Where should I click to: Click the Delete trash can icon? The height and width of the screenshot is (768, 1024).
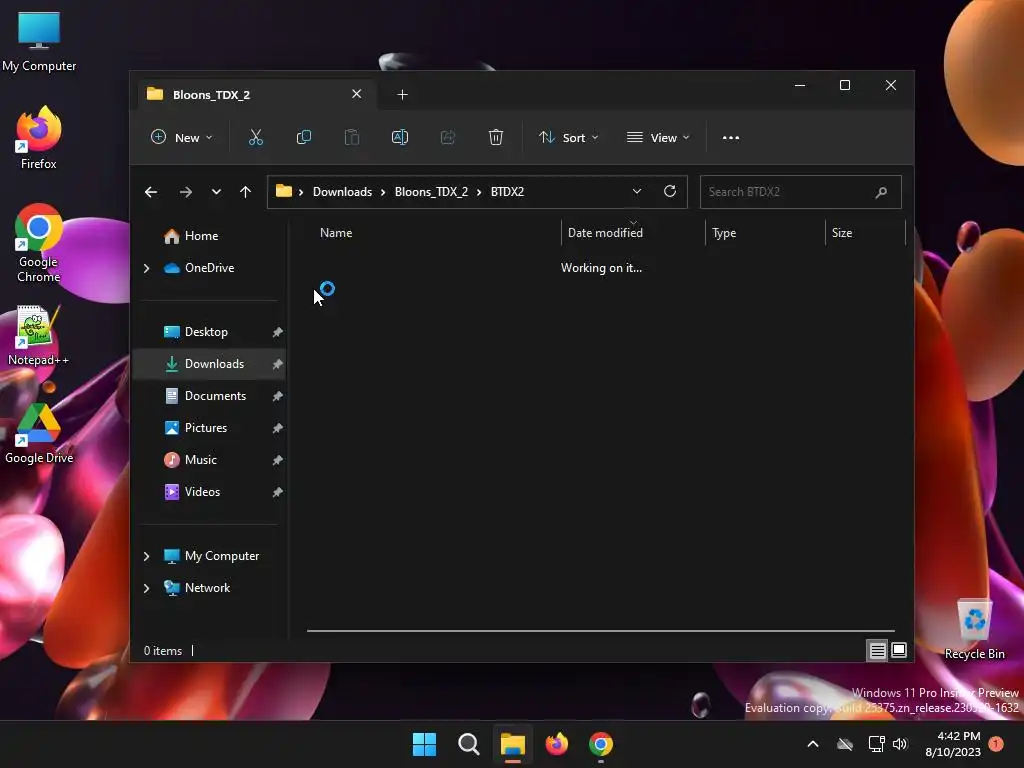[496, 138]
